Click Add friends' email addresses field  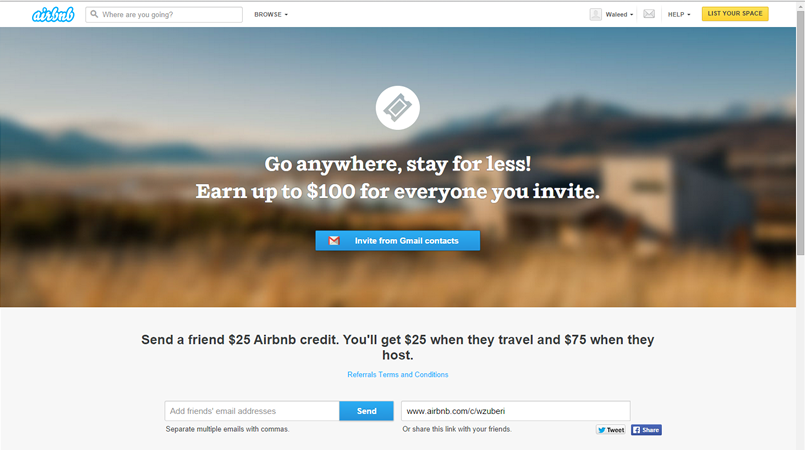click(x=252, y=411)
